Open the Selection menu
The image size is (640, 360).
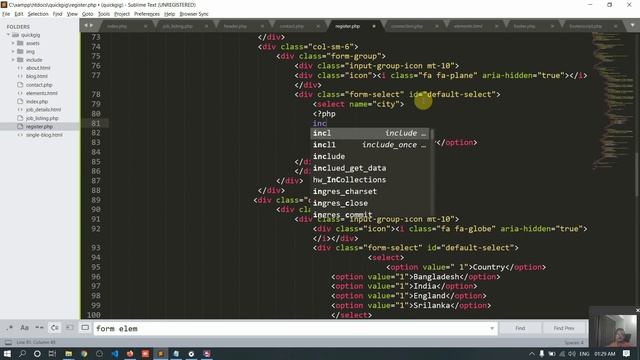(x=38, y=14)
